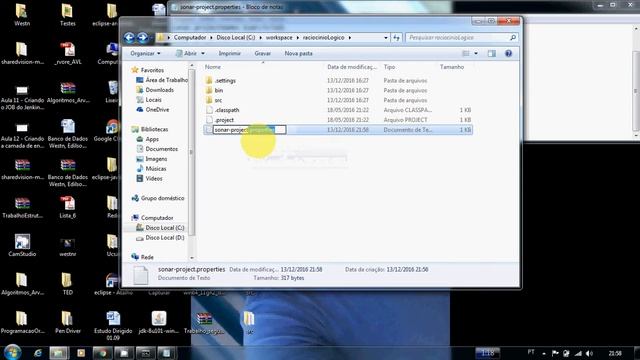This screenshot has height=360, width=640.
Task: Select the CamStudio desktop icon
Action: coord(22,245)
